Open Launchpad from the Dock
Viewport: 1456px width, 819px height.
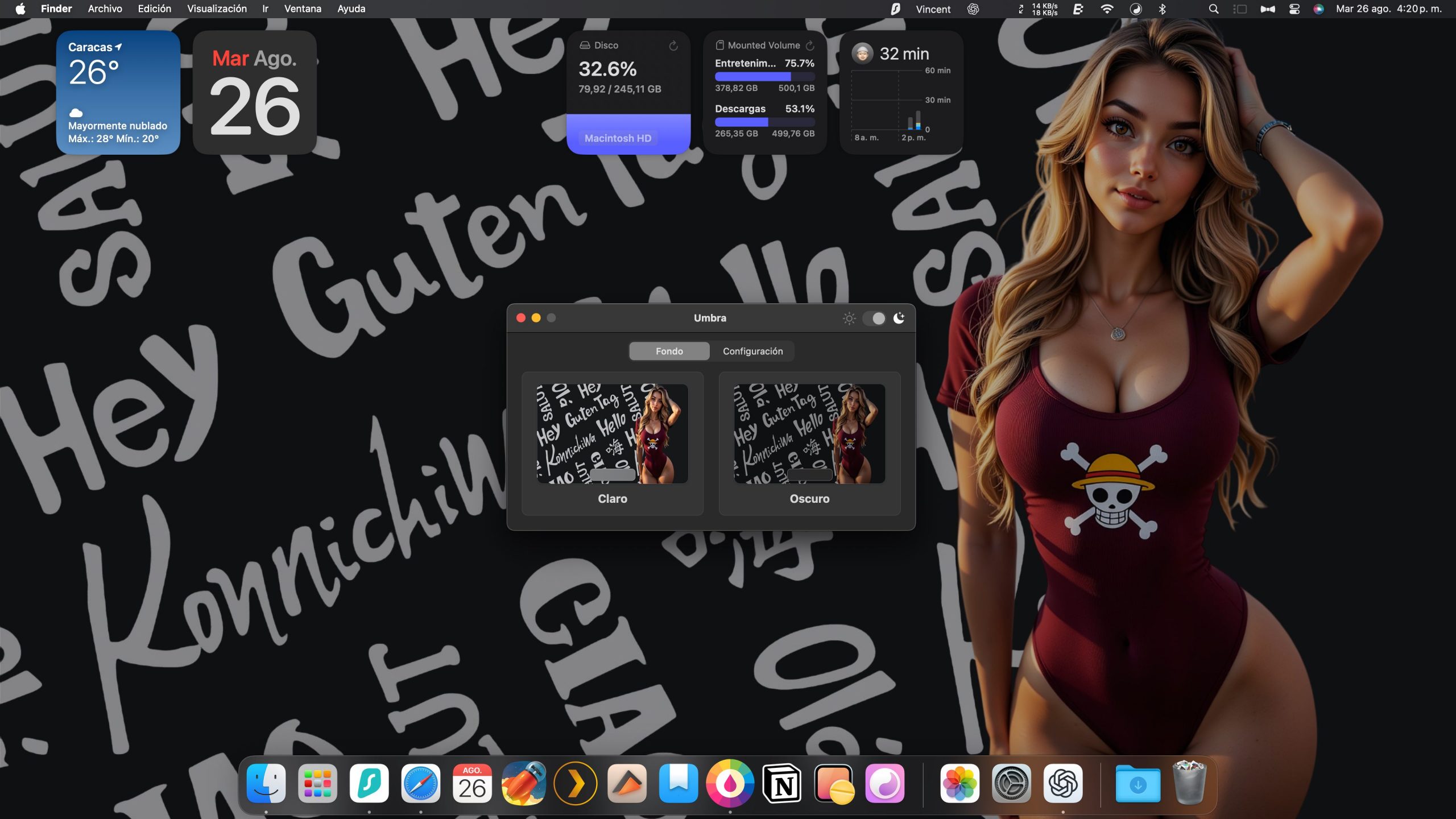317,783
